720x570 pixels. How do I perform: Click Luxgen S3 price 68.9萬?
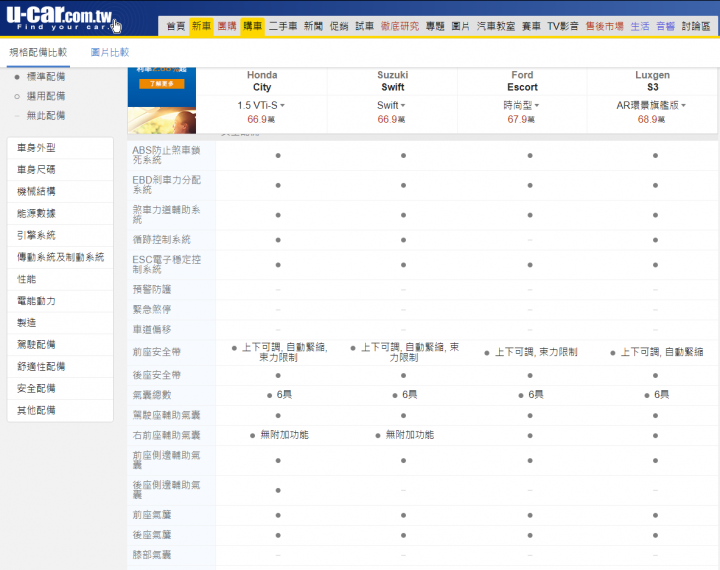(651, 119)
